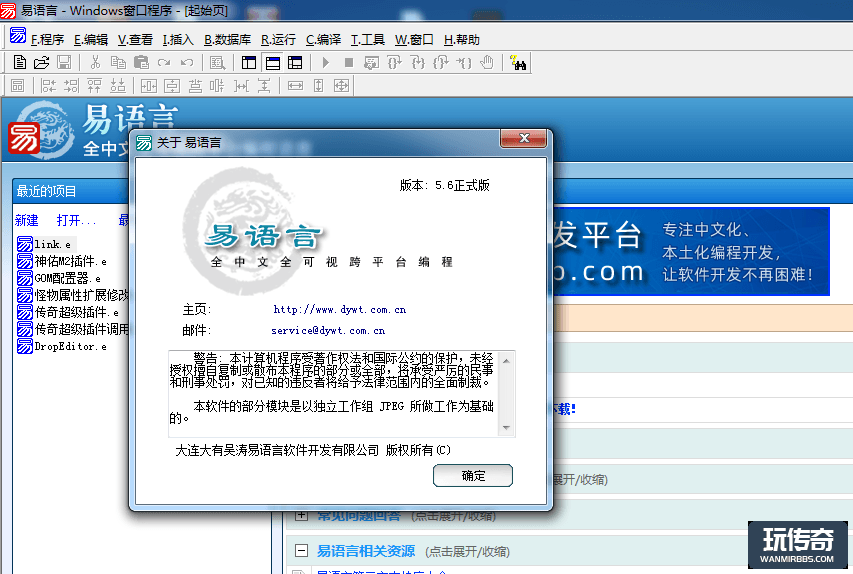Click the Save floppy disk icon
This screenshot has height=574, width=853.
64,63
